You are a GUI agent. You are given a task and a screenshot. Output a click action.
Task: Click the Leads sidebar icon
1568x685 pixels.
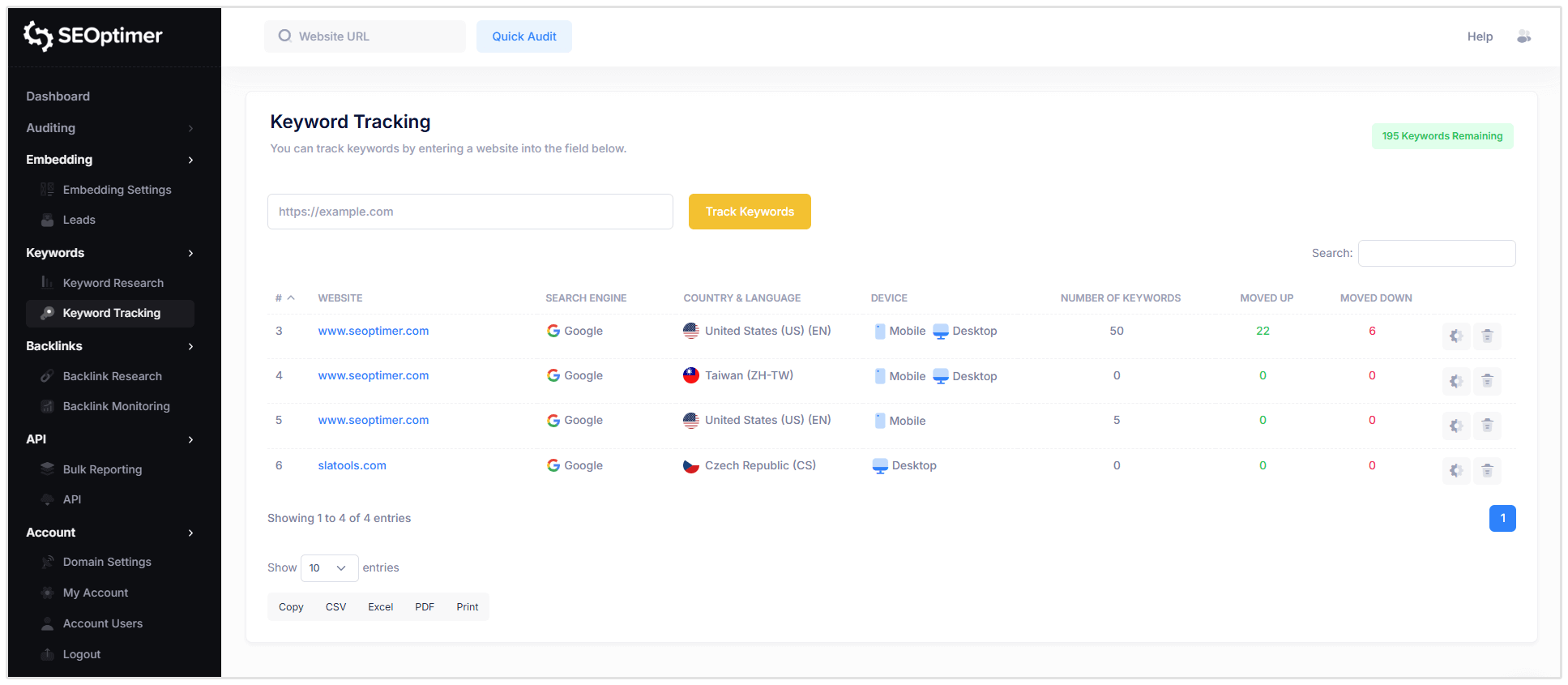(48, 220)
